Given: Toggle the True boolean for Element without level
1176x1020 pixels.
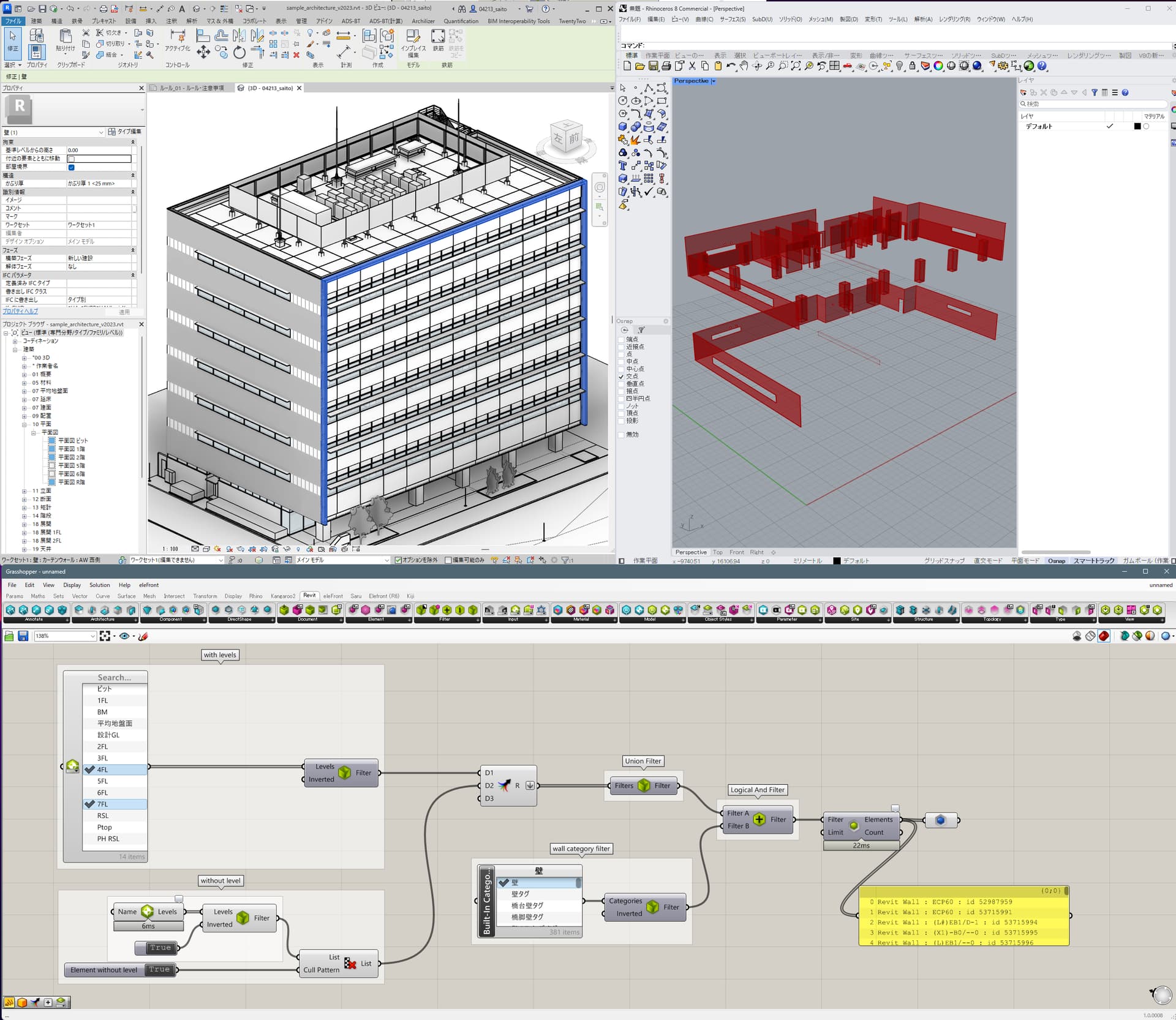Looking at the screenshot, I should [x=159, y=969].
